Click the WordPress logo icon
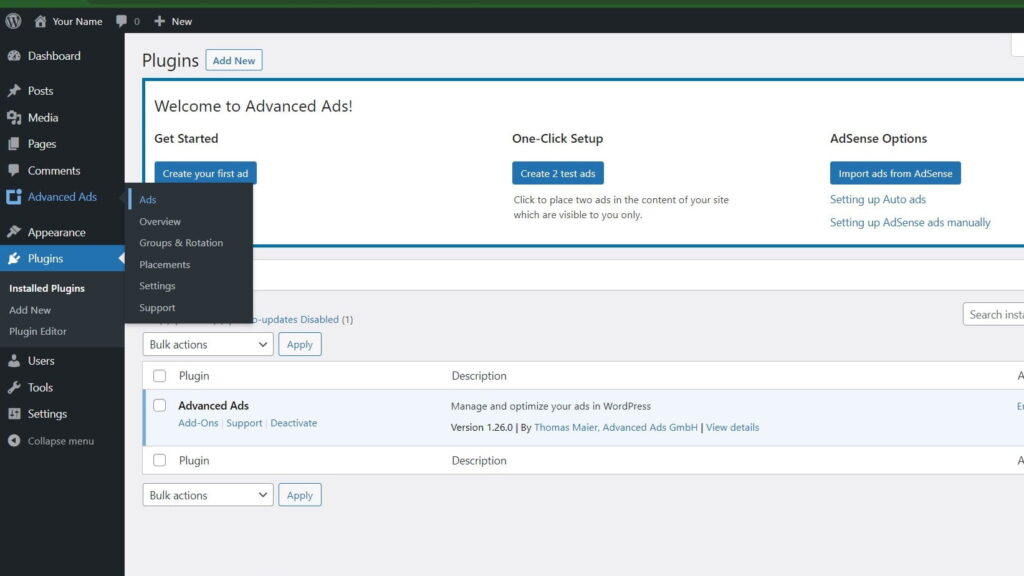This screenshot has height=576, width=1024. [14, 21]
